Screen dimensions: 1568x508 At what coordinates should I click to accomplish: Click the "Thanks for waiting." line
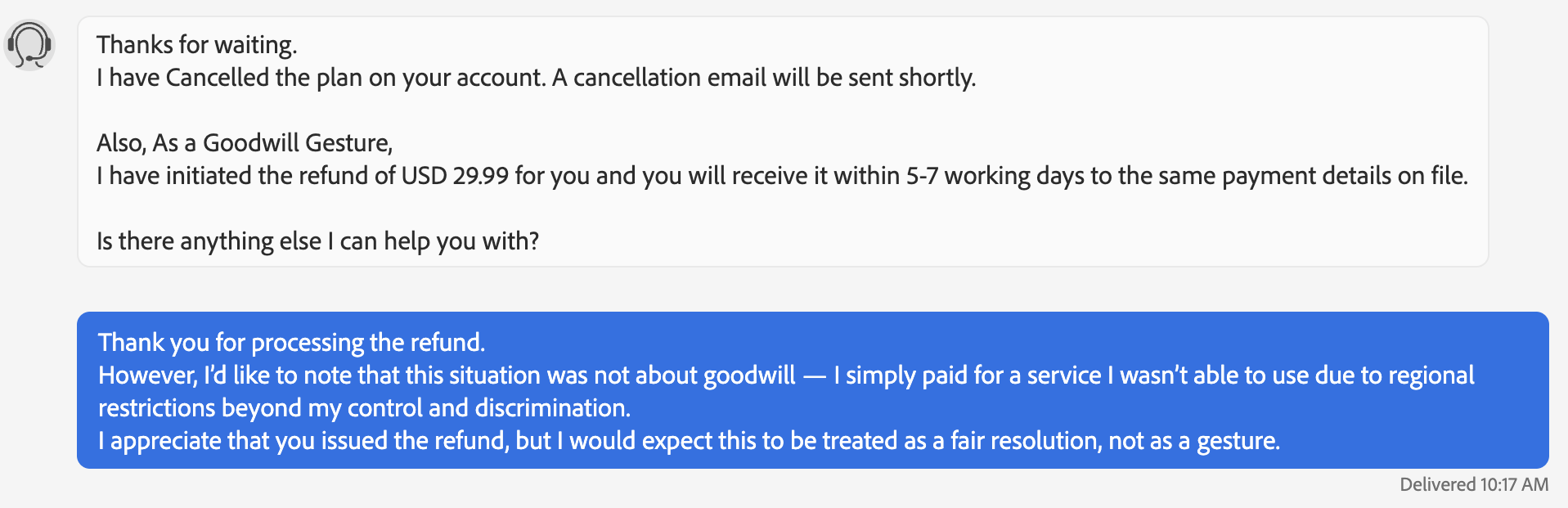click(196, 45)
